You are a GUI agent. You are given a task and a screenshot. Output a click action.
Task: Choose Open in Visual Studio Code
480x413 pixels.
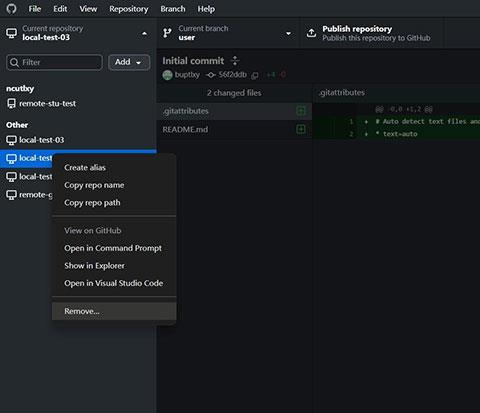pos(114,283)
